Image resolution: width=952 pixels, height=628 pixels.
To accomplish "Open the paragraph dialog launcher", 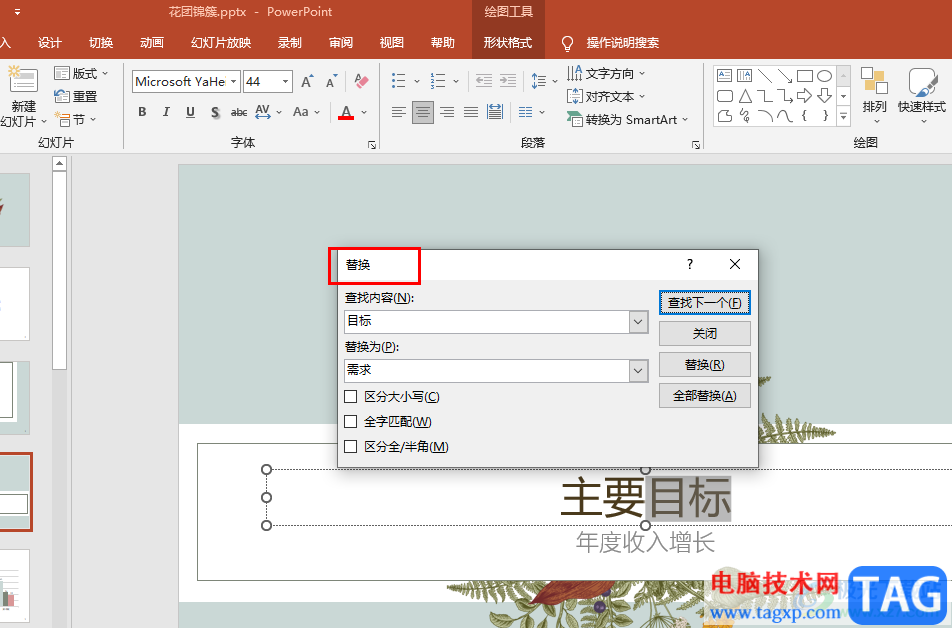I will 696,145.
